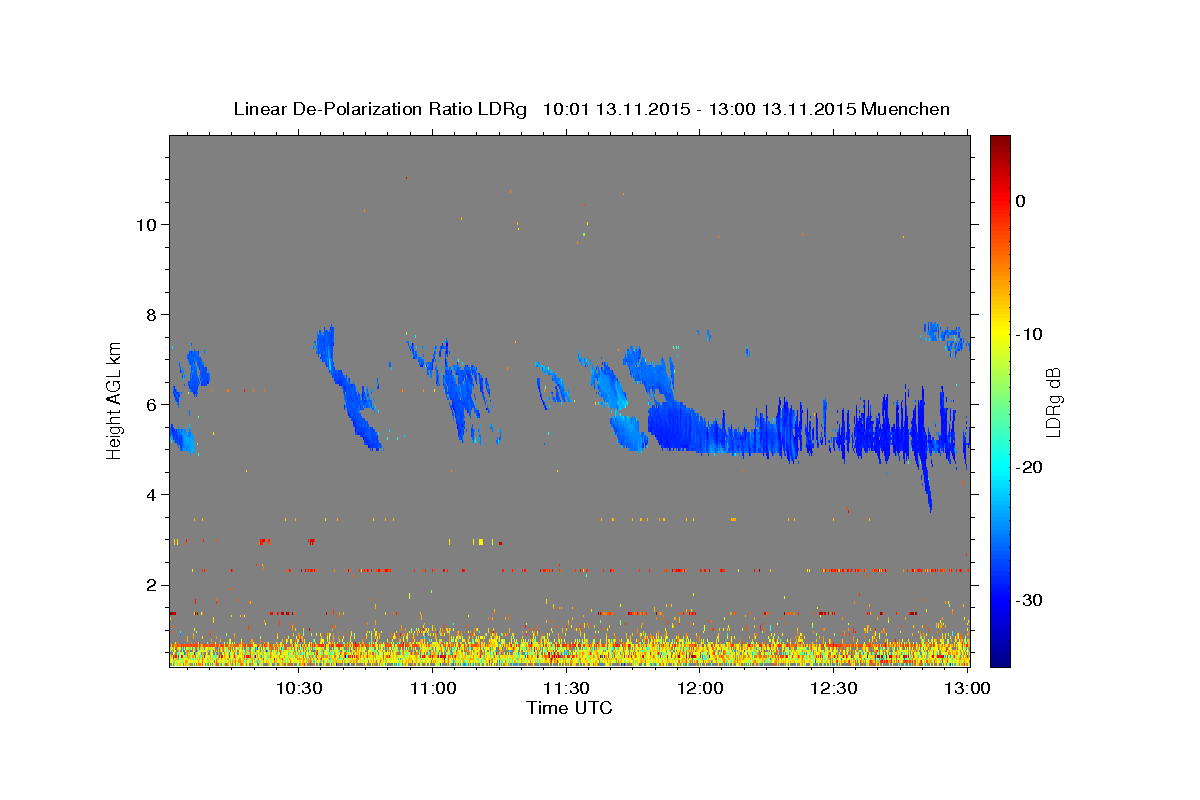The image size is (1200, 800).
Task: Click the height axis label 4
Action: (151, 494)
